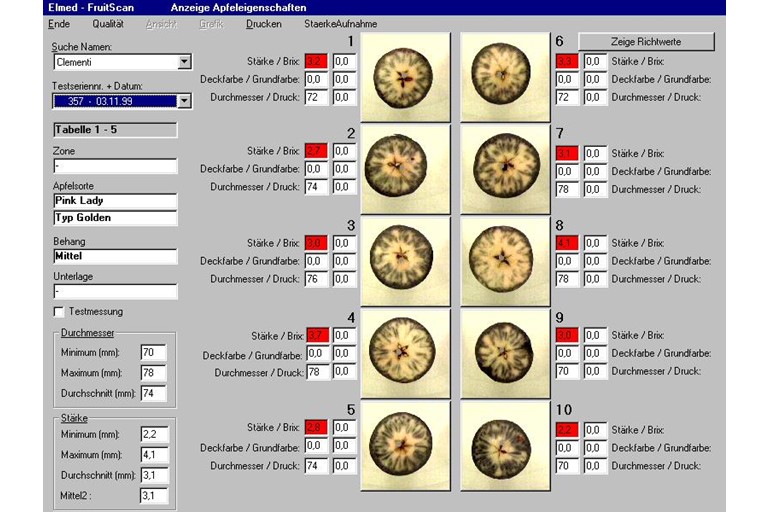Click Grundfarbe field 0,0 of apple 8
768x512 pixels.
(x=595, y=261)
